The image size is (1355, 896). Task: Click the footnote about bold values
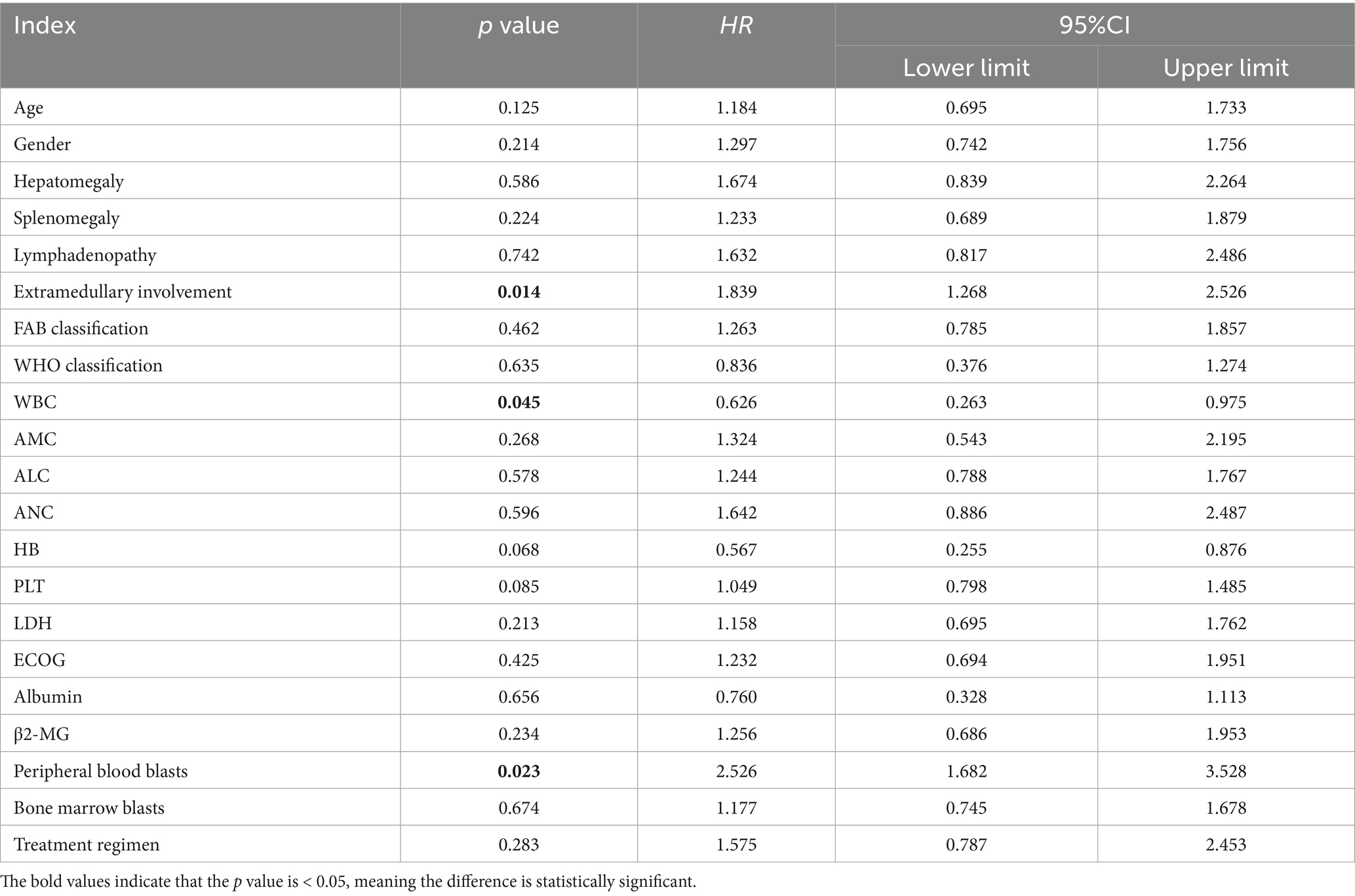pyautogui.click(x=348, y=882)
